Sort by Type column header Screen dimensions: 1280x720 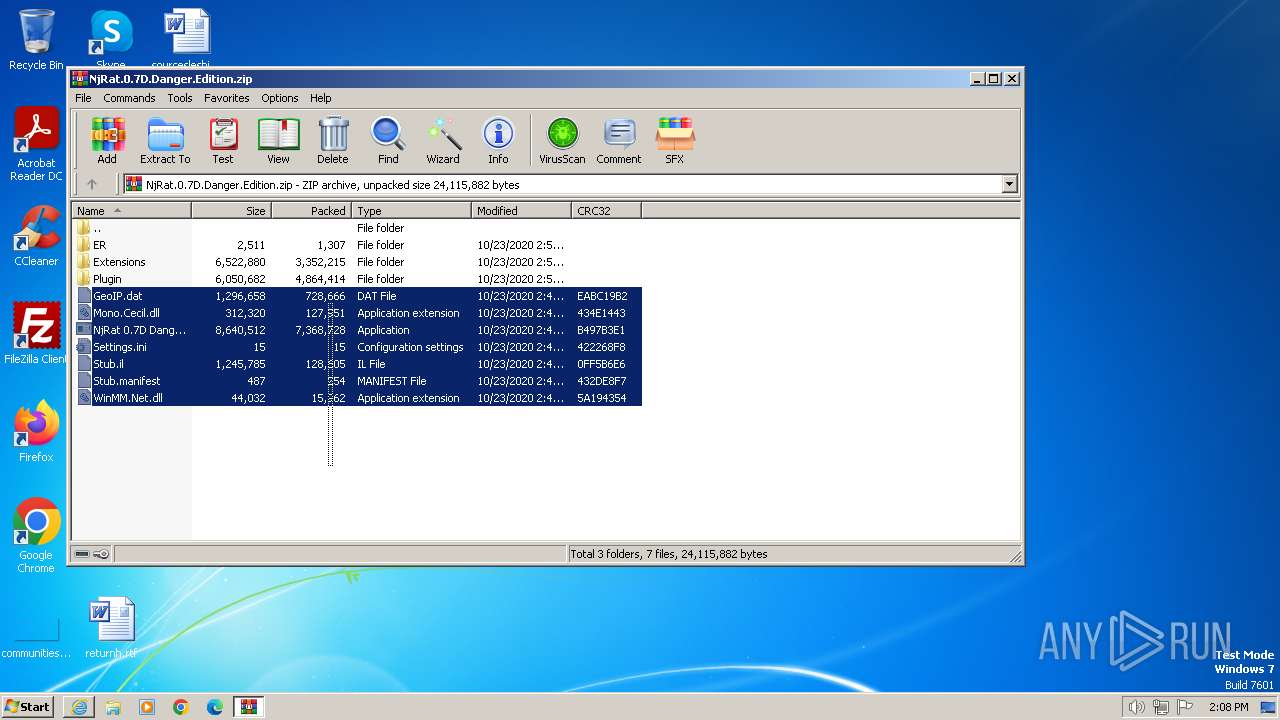coord(411,211)
